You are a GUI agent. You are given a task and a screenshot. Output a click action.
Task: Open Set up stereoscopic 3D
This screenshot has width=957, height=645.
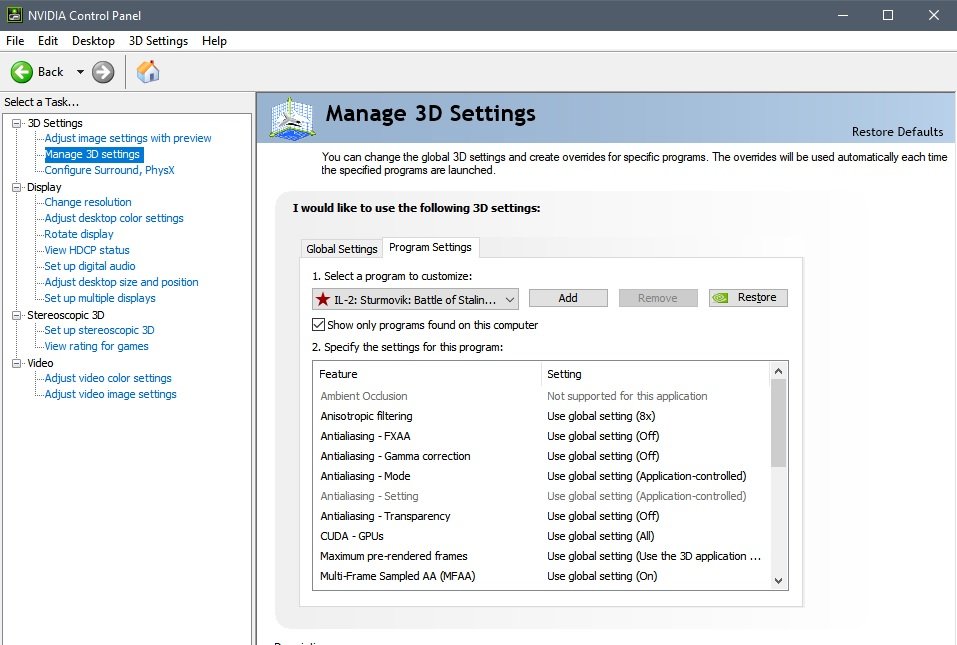99,330
